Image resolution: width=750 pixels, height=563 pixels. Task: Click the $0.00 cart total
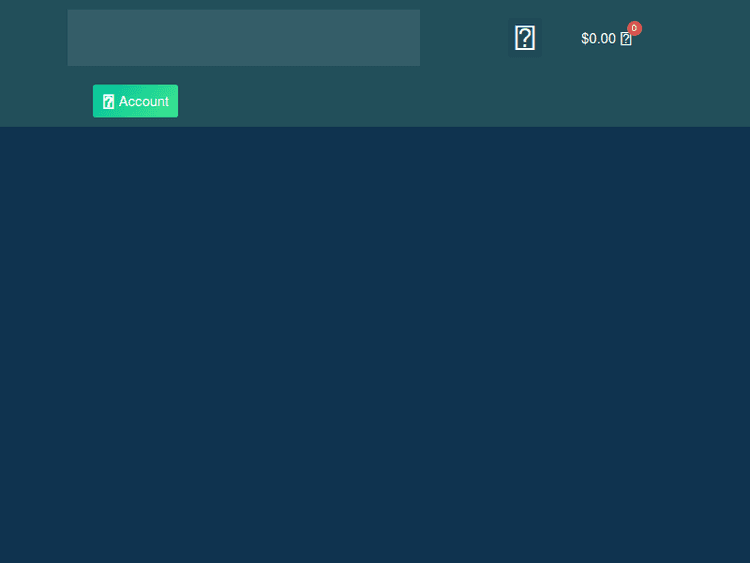tap(598, 39)
